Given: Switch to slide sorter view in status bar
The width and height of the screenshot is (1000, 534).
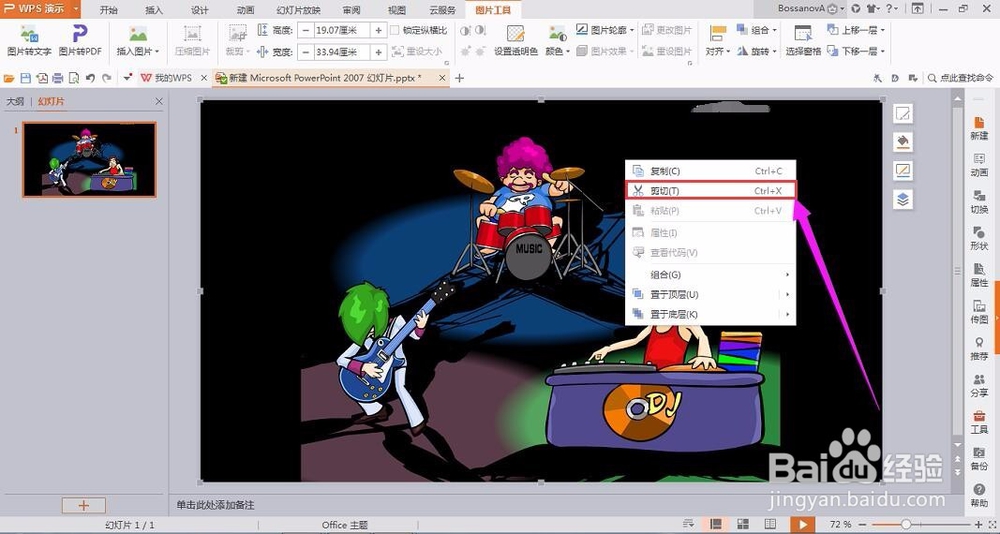Looking at the screenshot, I should [743, 524].
